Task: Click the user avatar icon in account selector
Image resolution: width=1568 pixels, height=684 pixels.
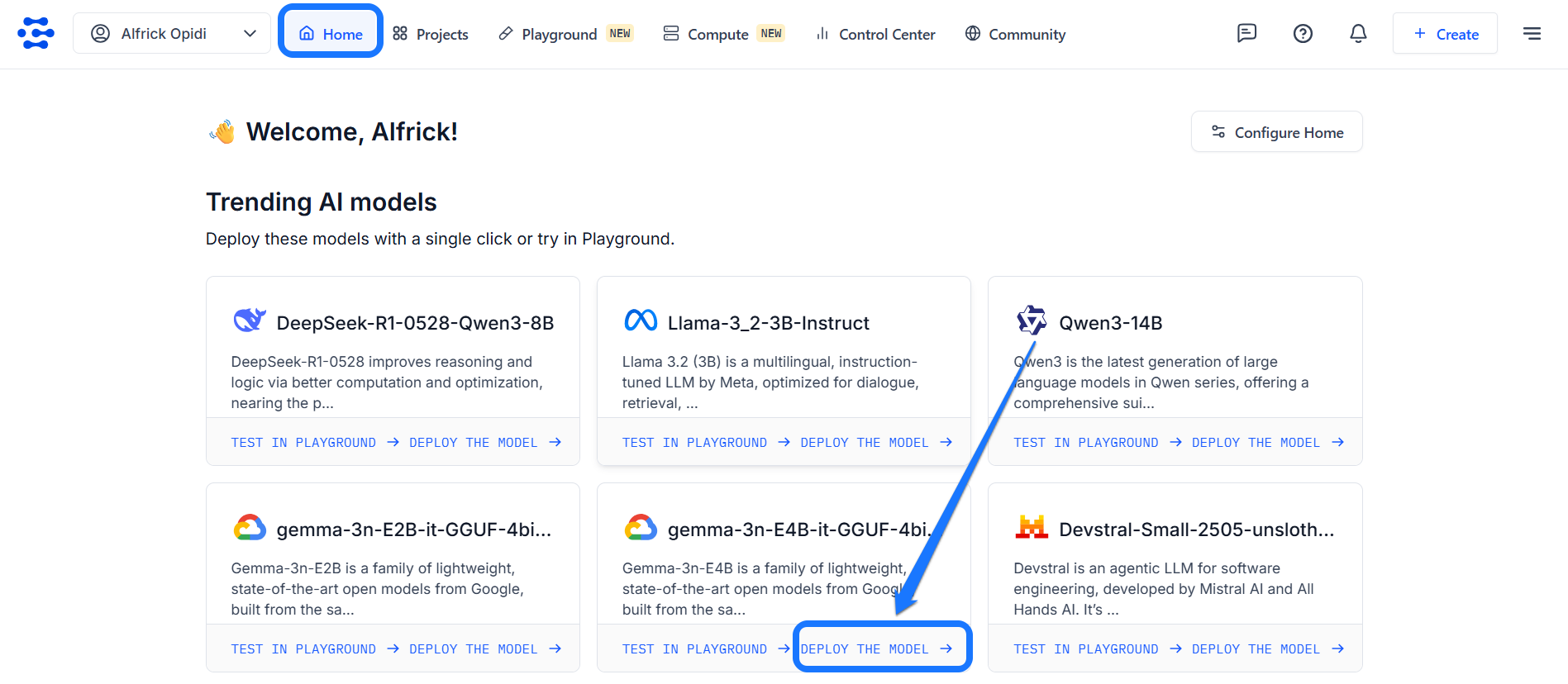Action: (x=100, y=33)
